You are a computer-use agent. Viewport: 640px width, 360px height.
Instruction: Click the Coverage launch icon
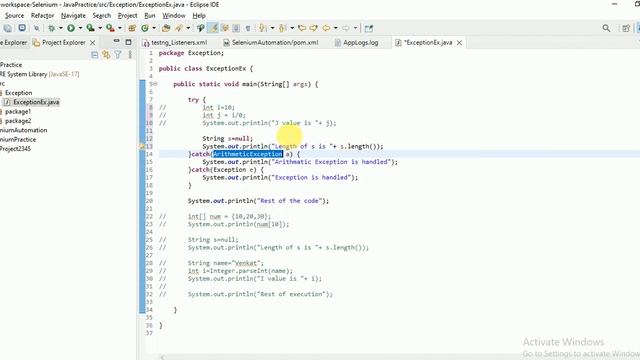point(90,28)
